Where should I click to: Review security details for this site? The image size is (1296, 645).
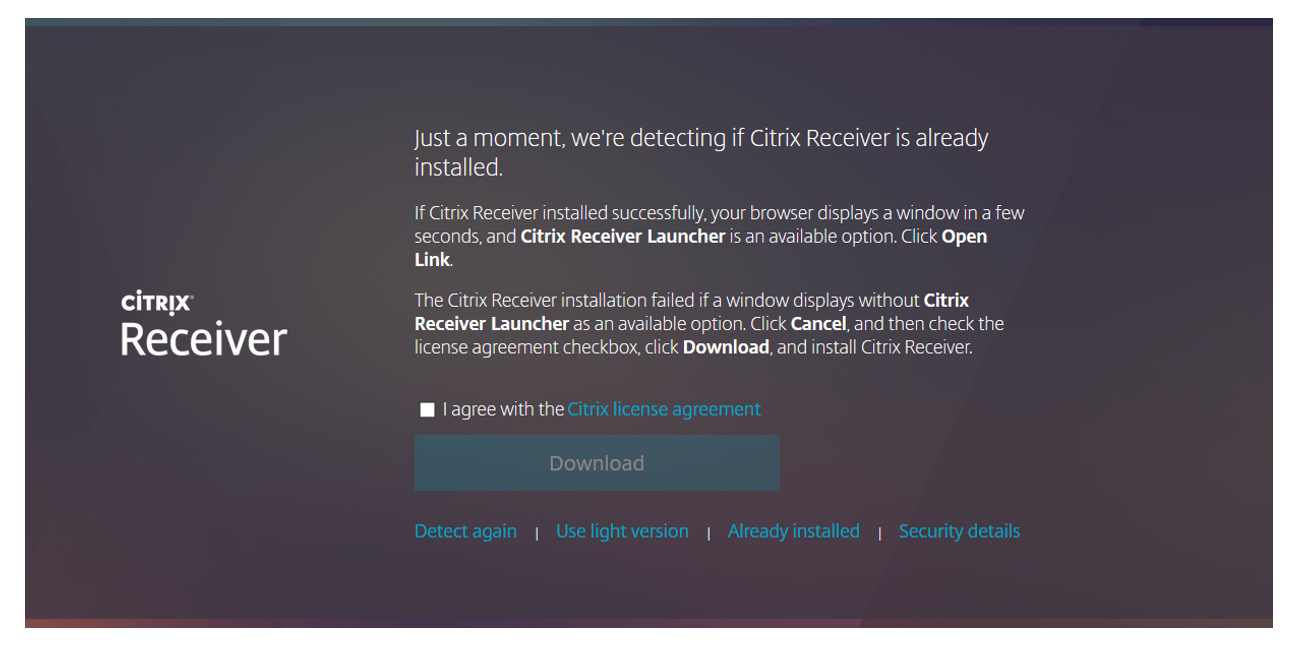click(x=959, y=531)
